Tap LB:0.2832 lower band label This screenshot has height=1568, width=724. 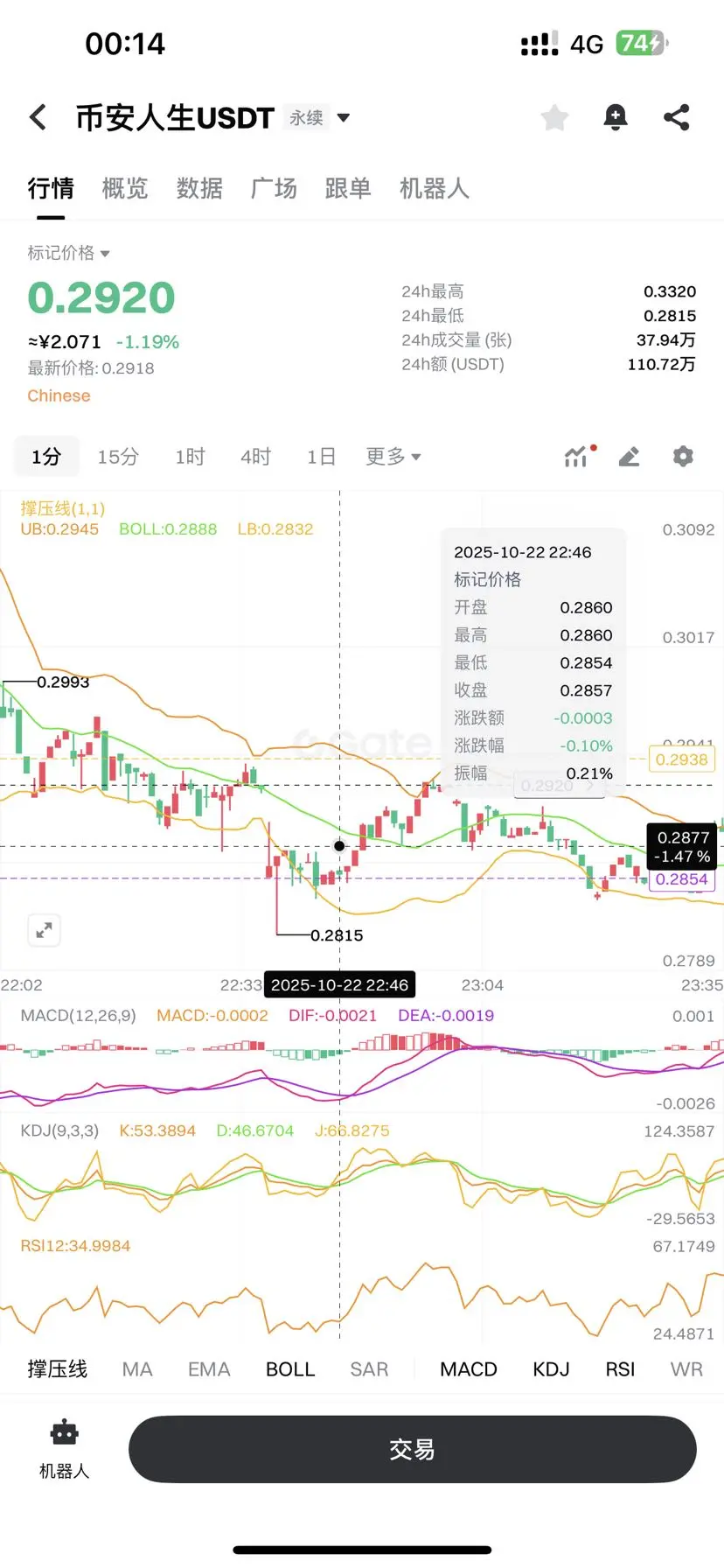point(275,529)
